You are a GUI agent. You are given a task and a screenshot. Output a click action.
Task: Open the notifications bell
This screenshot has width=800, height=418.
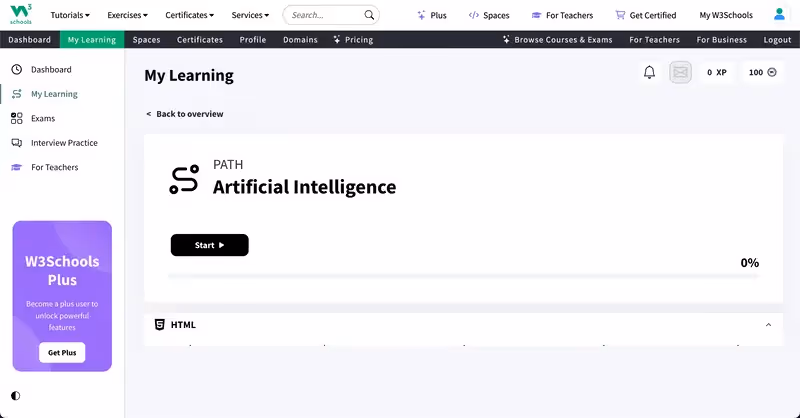649,72
